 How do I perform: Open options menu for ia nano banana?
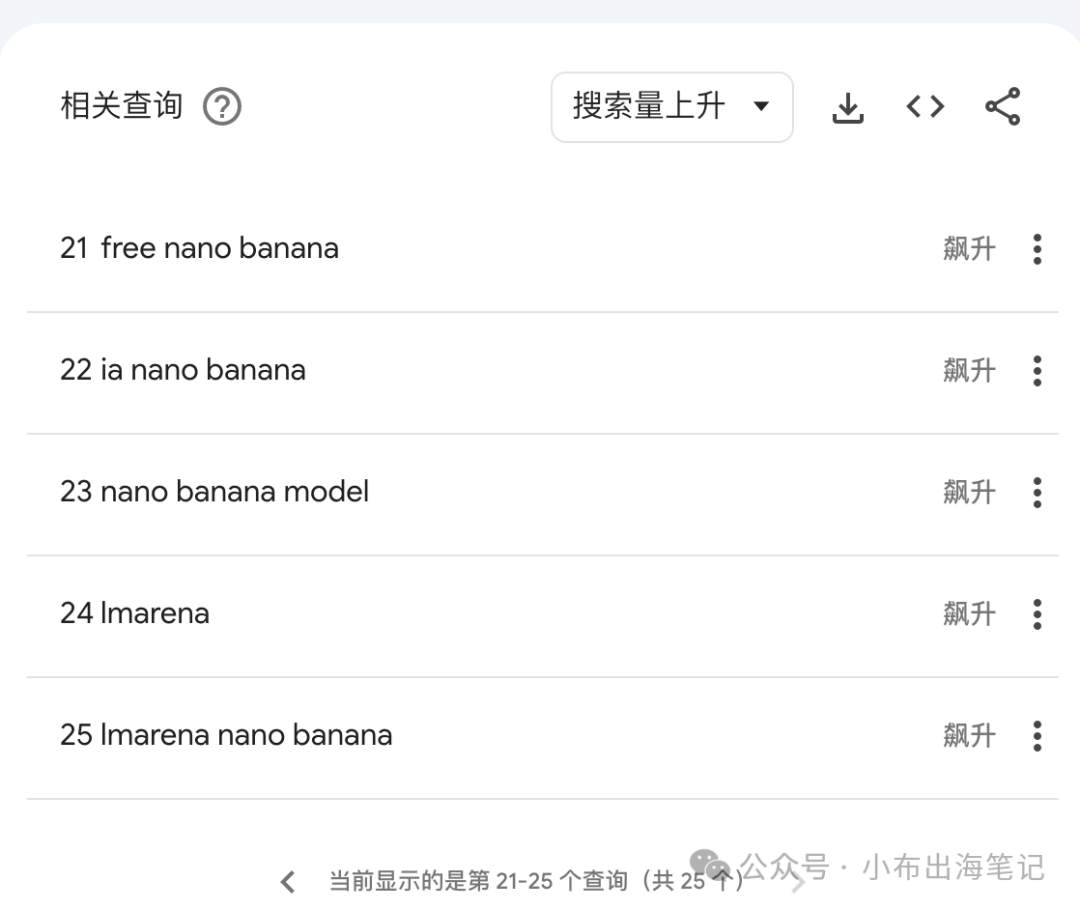(1037, 371)
